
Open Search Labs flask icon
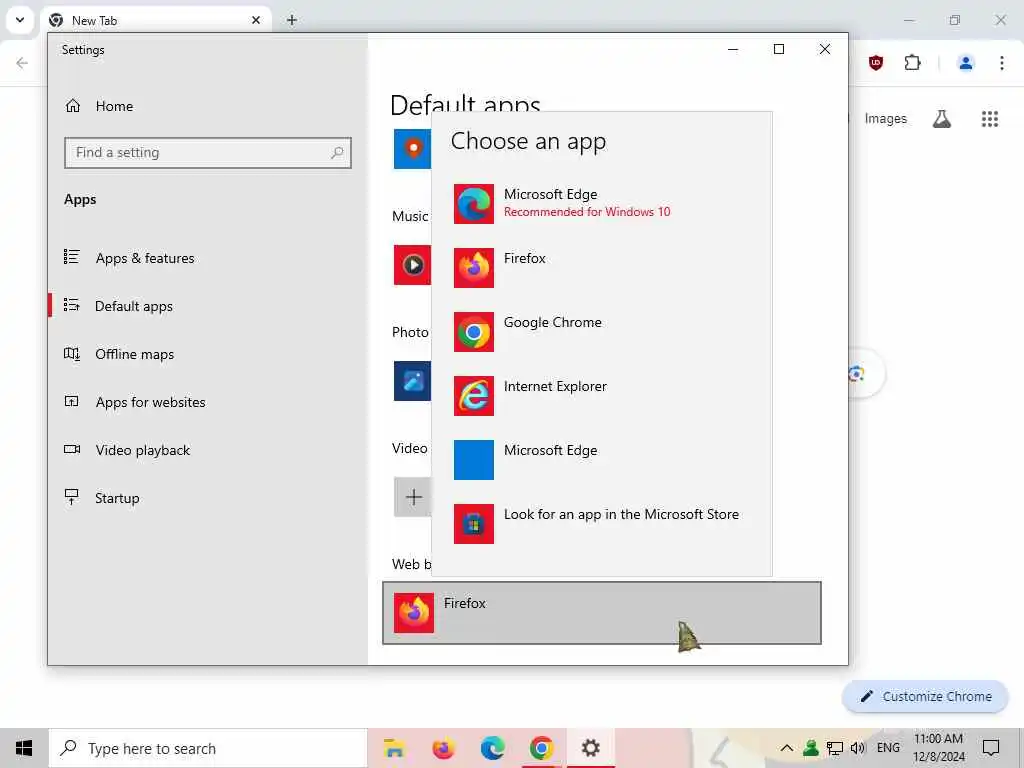(x=942, y=119)
